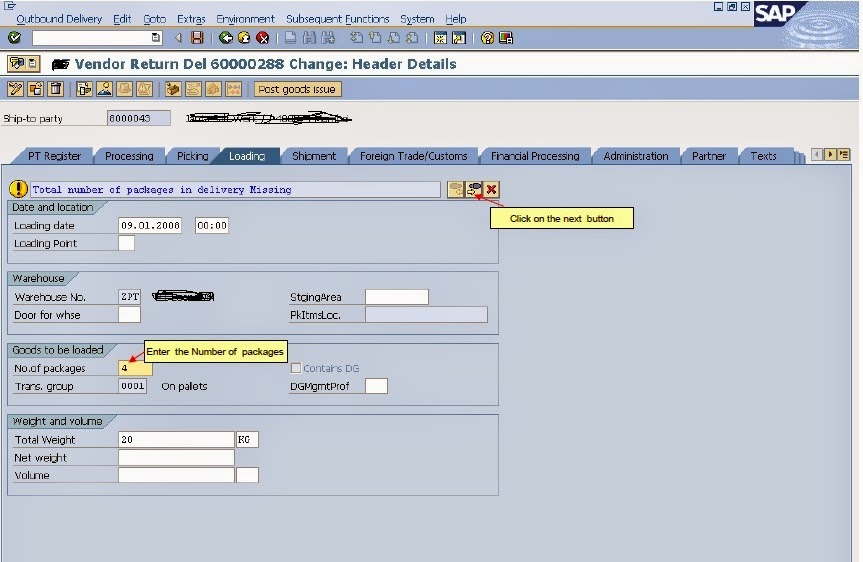Click the Print icon in standard toolbar
Image resolution: width=863 pixels, height=562 pixels.
tap(291, 38)
